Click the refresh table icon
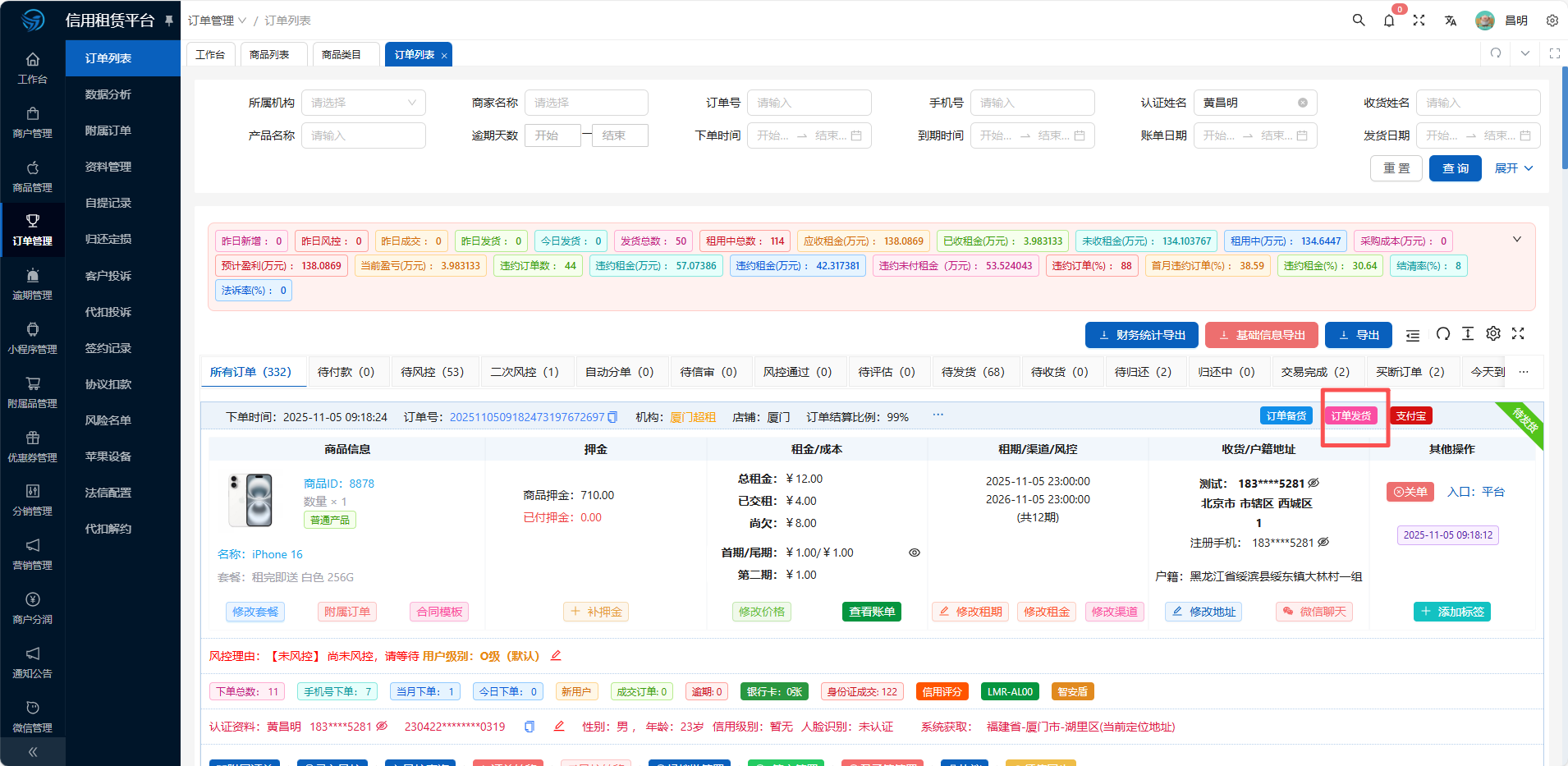Viewport: 1568px width, 766px height. point(1443,333)
